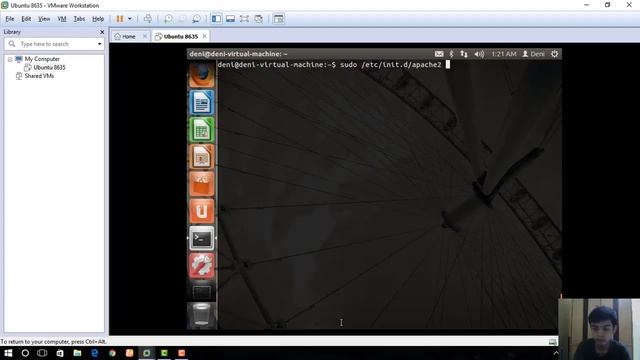Open the File menu
The height and width of the screenshot is (360, 640).
pos(9,19)
